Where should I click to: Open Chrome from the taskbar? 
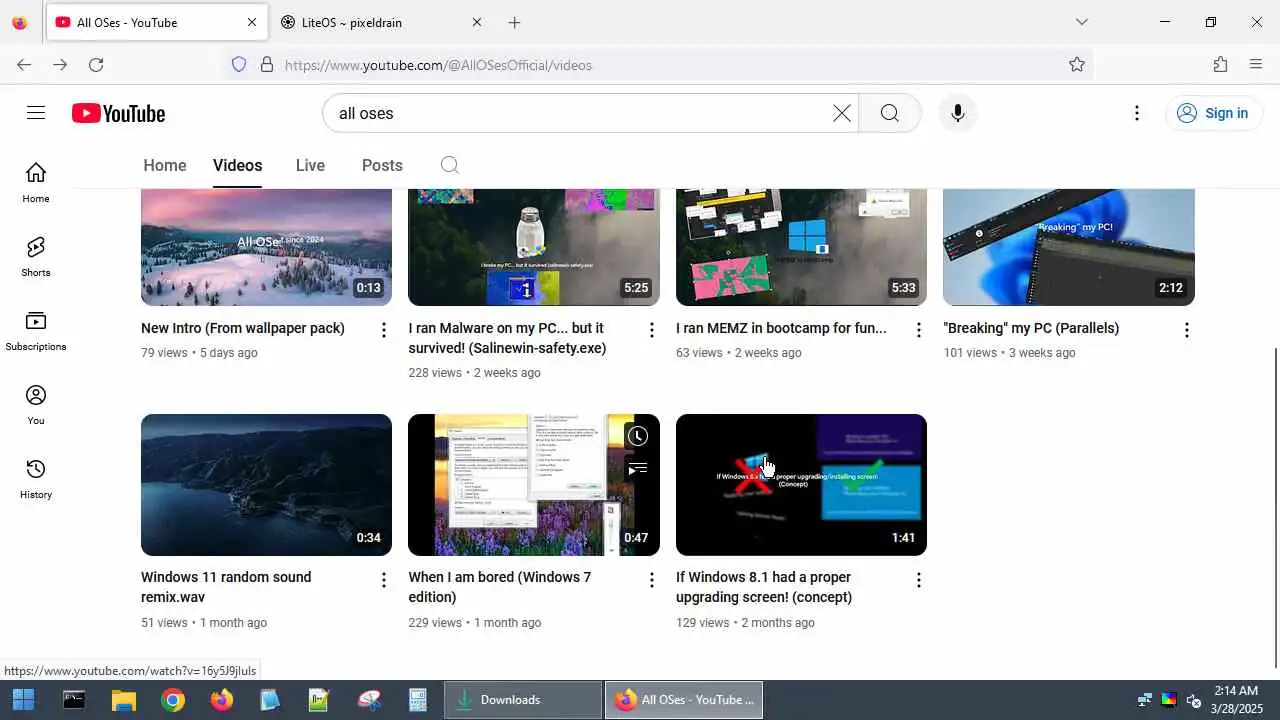click(172, 700)
